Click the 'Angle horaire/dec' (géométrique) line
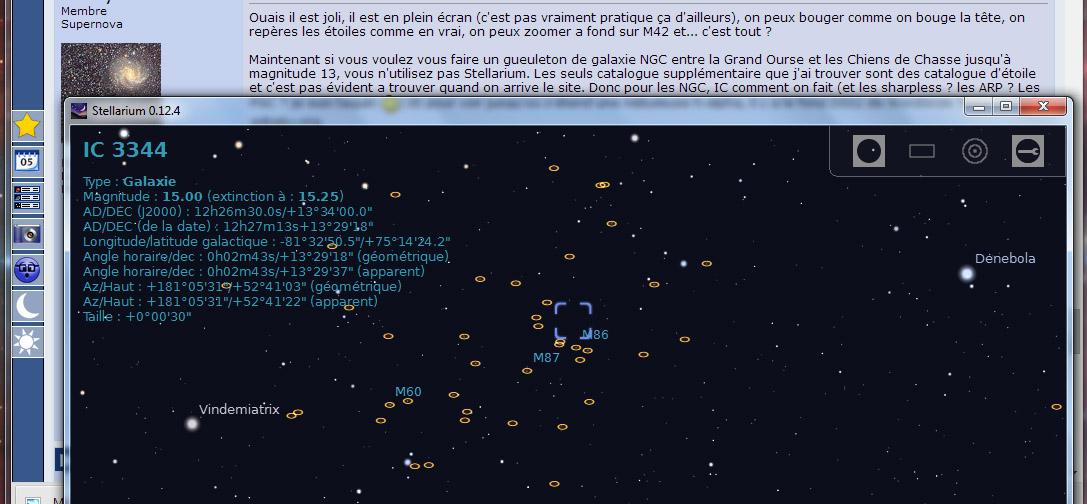Screen dimensions: 1087x504 pyautogui.click(x=266, y=257)
